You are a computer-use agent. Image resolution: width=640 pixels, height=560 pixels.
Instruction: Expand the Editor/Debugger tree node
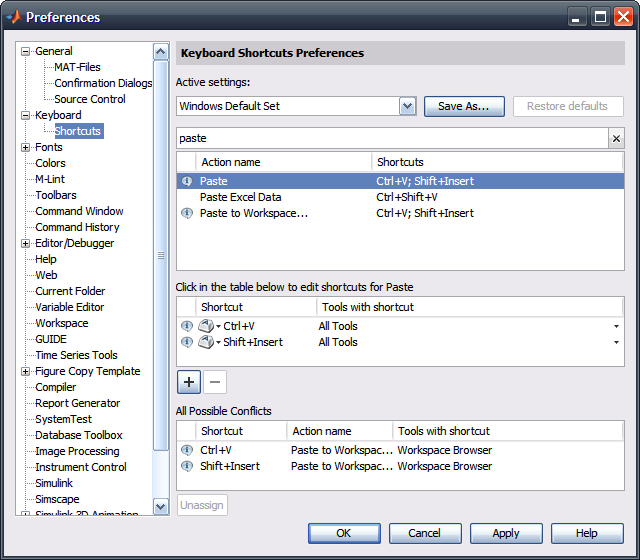pyautogui.click(x=26, y=243)
